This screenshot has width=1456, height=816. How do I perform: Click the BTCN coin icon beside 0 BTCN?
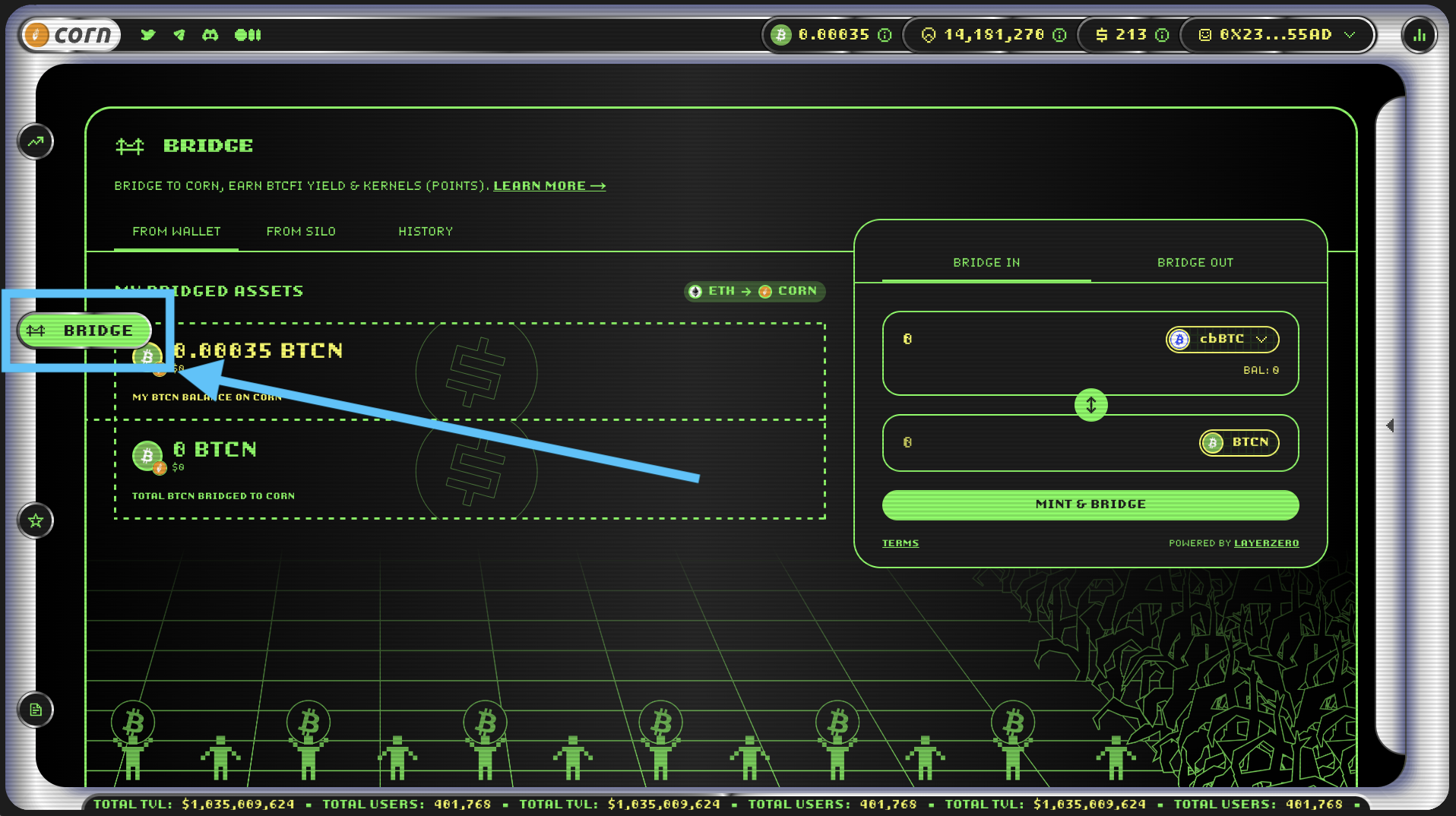coord(148,457)
